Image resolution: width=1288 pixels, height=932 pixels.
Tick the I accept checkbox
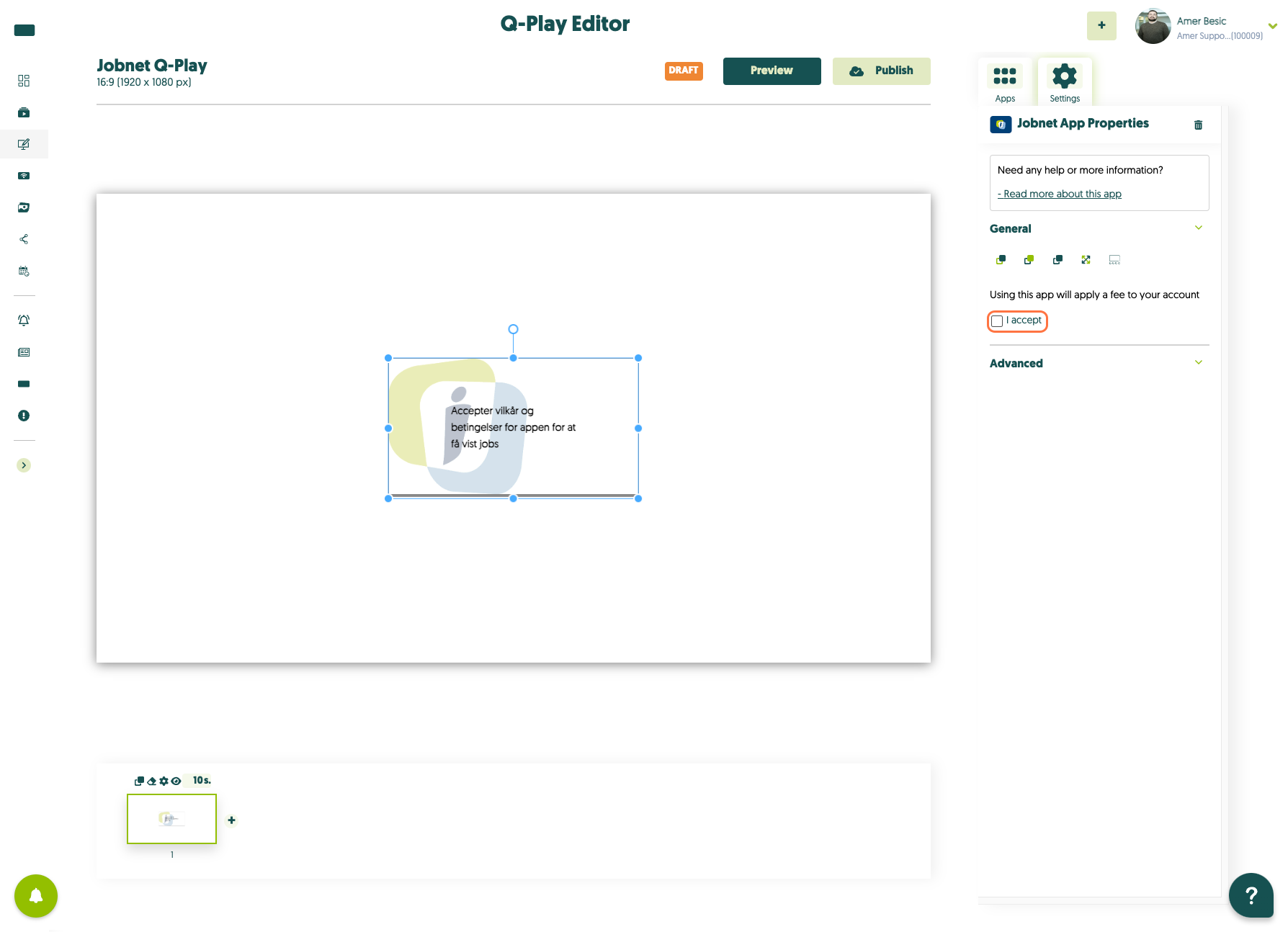[997, 321]
